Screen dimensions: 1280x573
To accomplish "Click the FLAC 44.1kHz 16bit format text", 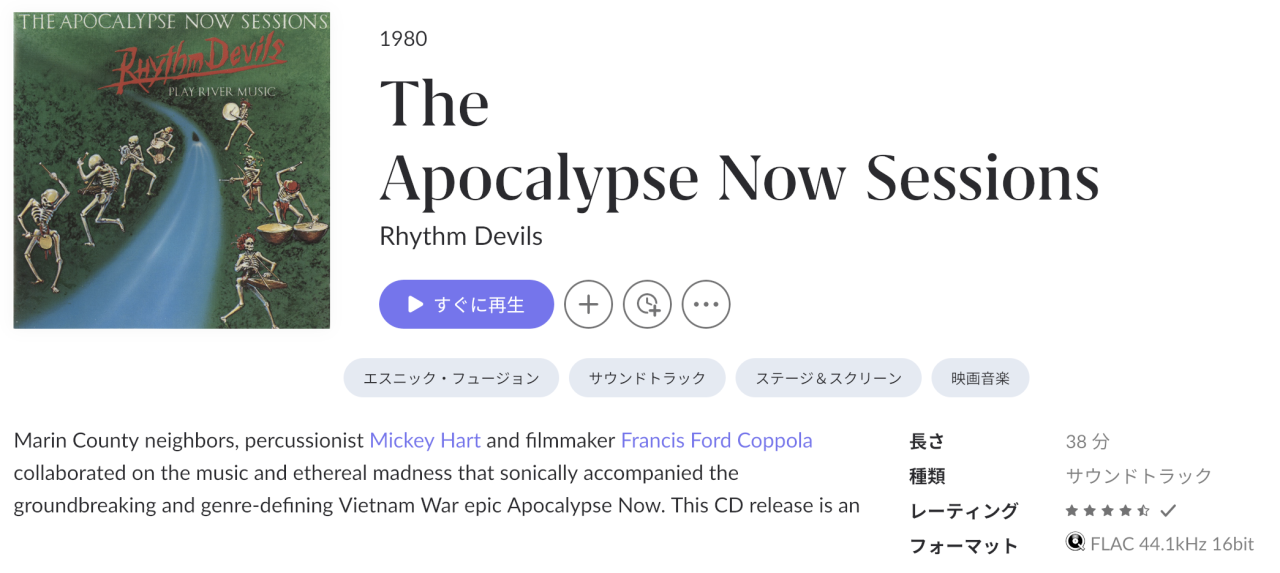I will pos(1172,544).
